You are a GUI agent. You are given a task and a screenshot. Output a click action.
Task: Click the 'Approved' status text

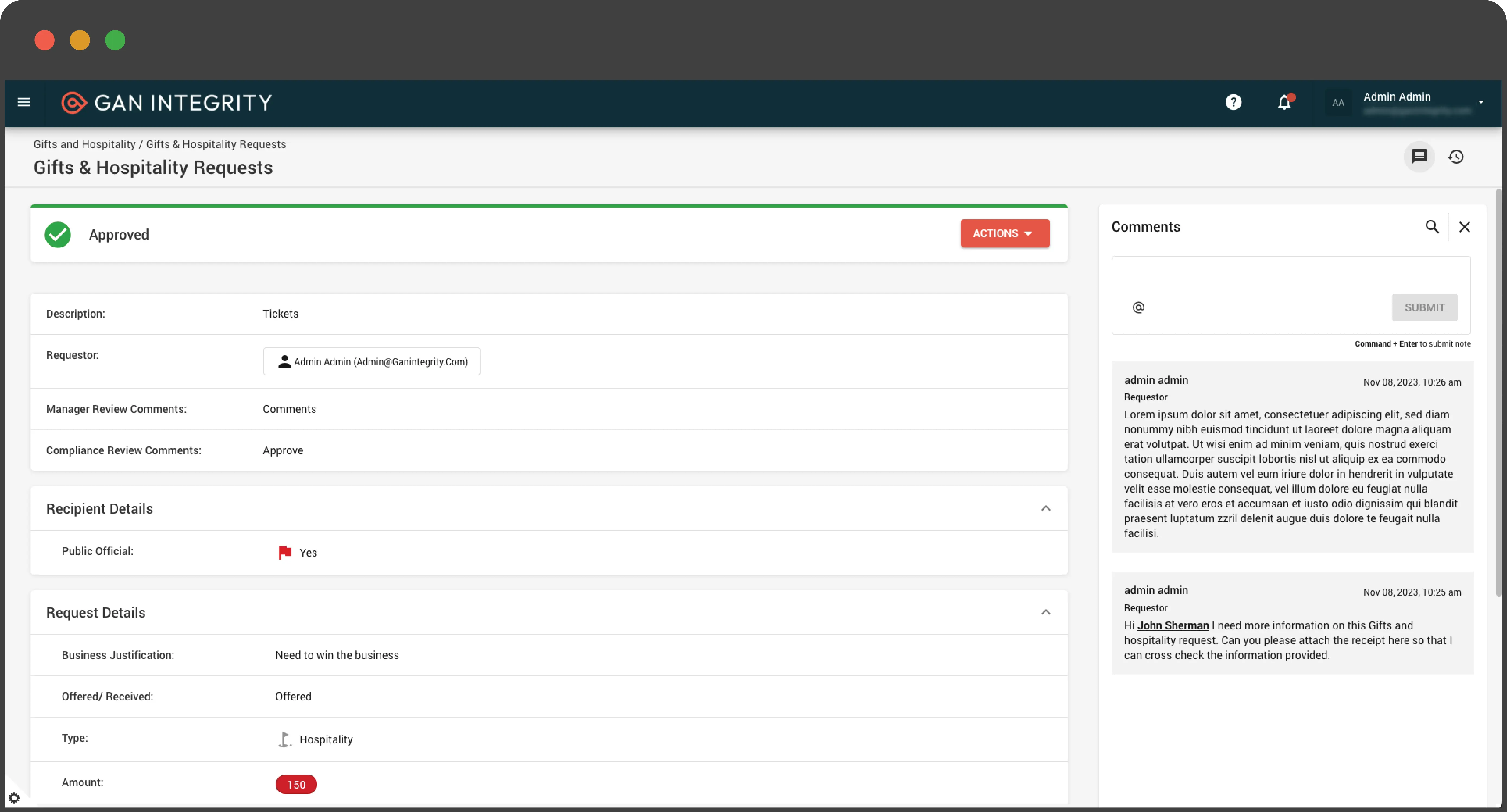click(119, 235)
